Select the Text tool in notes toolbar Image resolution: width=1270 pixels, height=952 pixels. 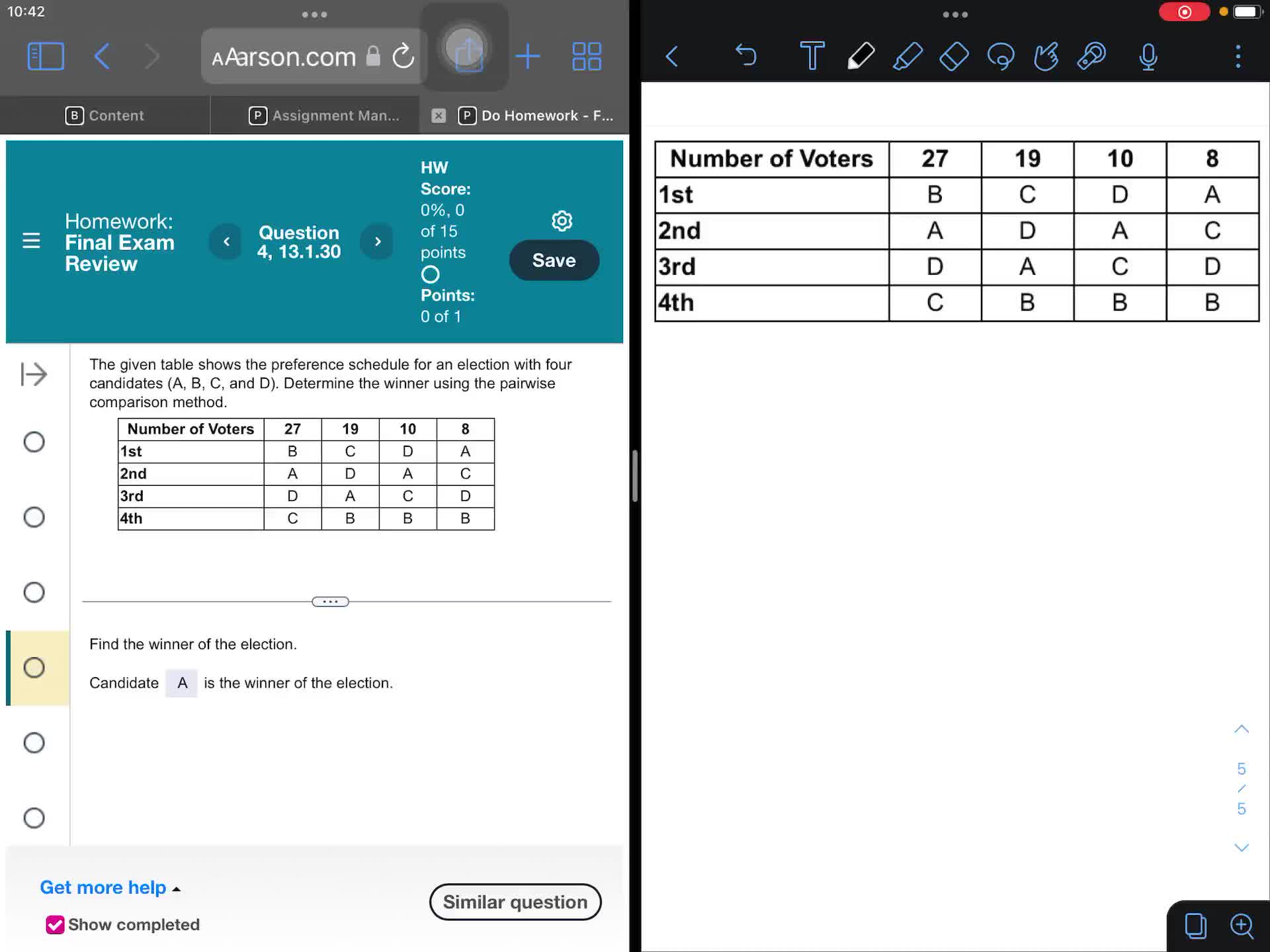pos(812,56)
